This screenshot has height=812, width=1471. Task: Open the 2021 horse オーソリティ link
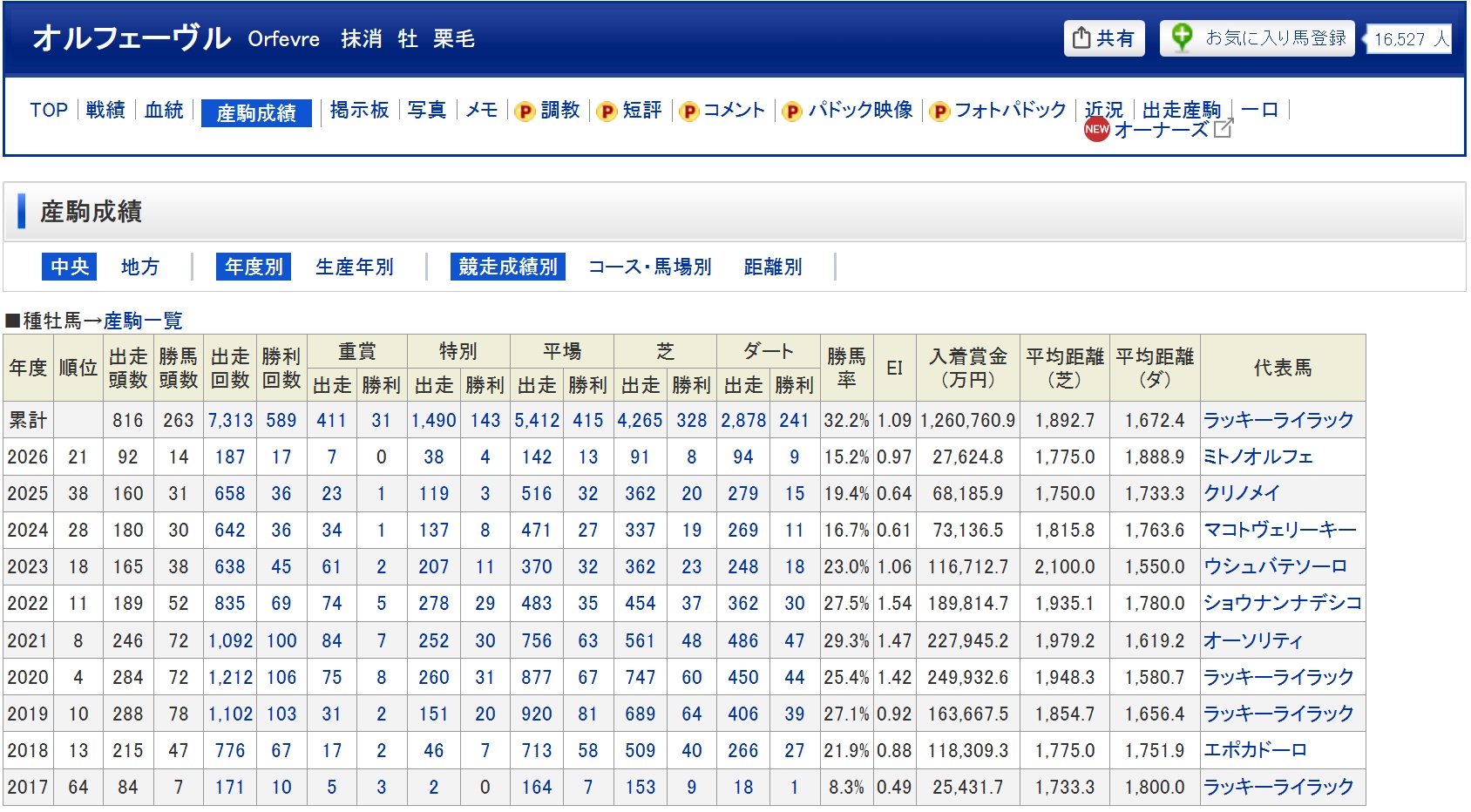tap(1252, 640)
